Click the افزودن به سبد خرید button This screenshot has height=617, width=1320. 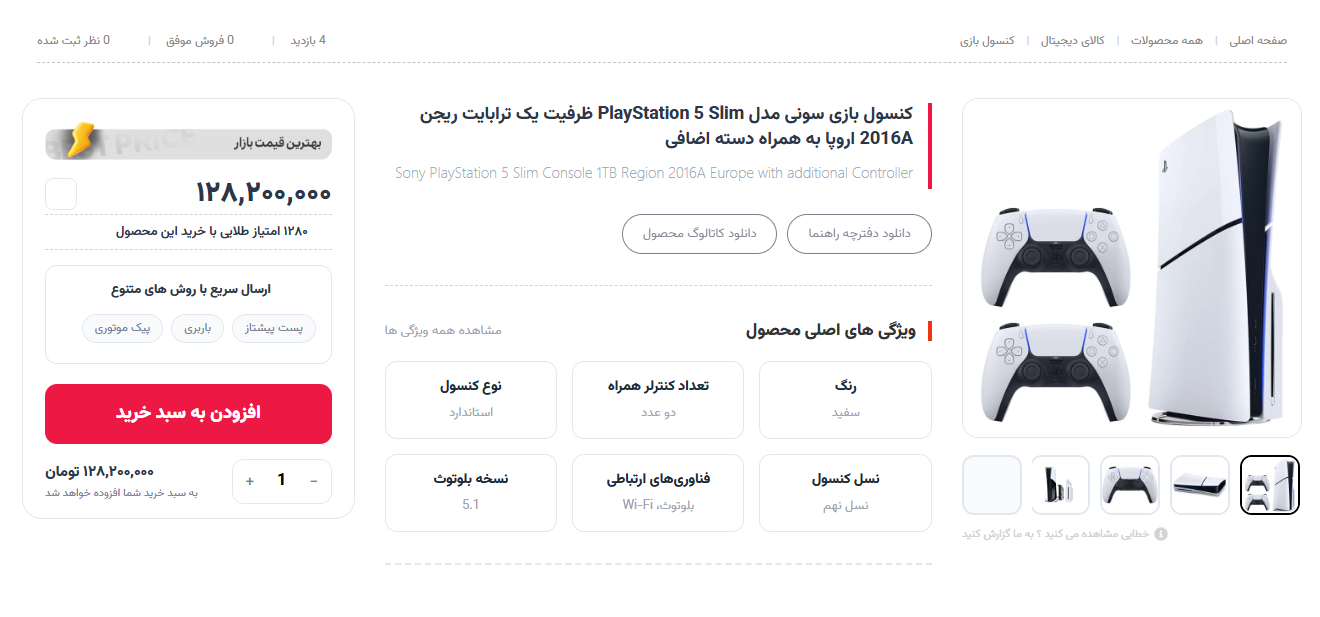tap(188, 414)
